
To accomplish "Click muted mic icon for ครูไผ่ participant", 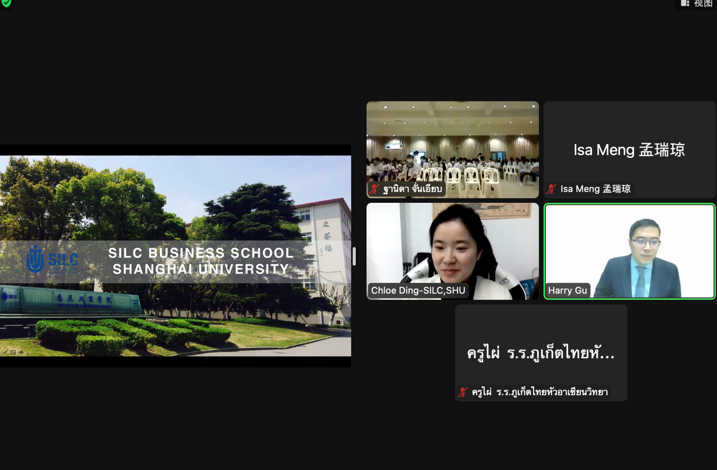I will [462, 392].
